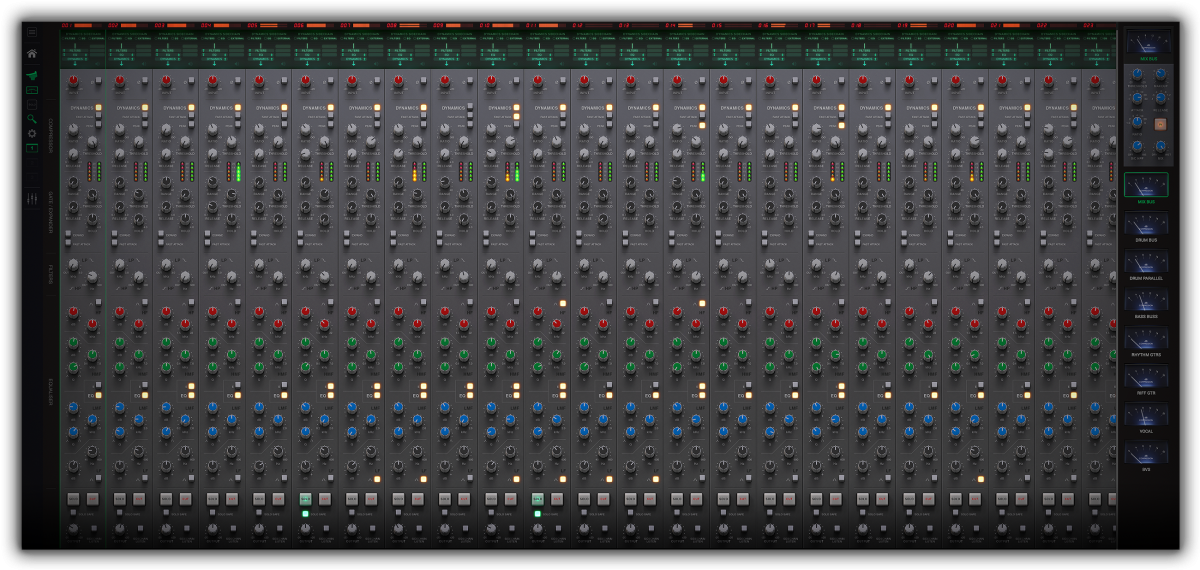Click compressor threshold knob on channel 002

pos(139,142)
